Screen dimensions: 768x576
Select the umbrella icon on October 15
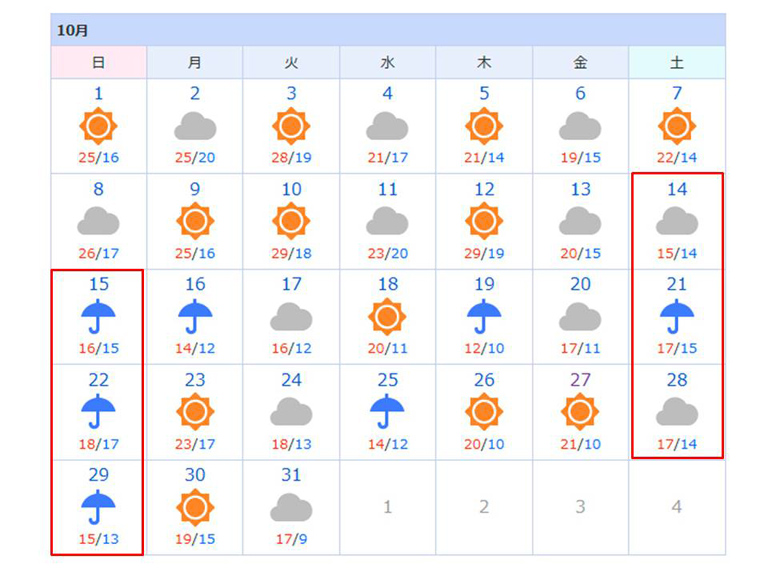(x=98, y=316)
